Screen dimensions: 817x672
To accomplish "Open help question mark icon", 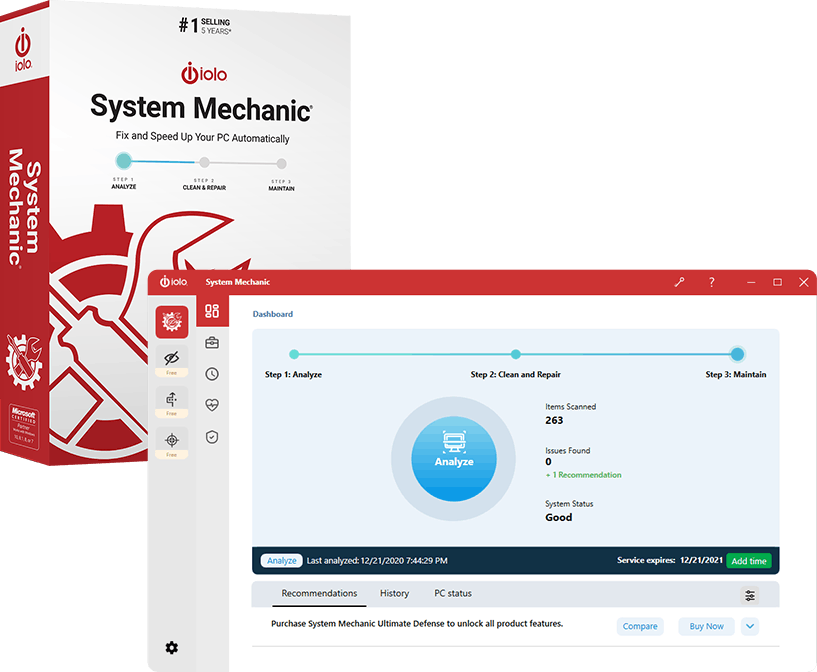I will coord(711,282).
